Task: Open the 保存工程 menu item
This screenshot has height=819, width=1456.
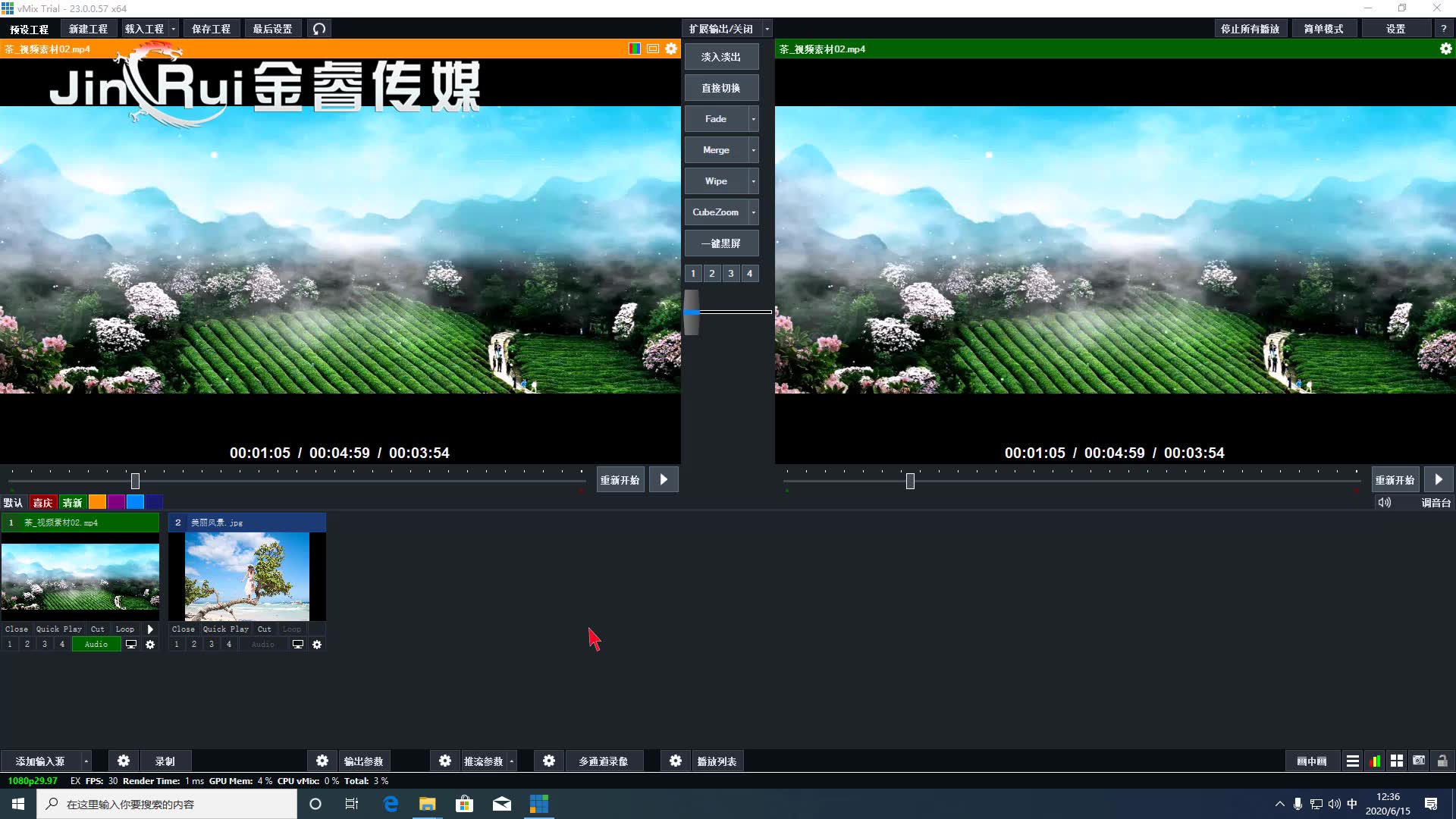Action: pyautogui.click(x=211, y=29)
